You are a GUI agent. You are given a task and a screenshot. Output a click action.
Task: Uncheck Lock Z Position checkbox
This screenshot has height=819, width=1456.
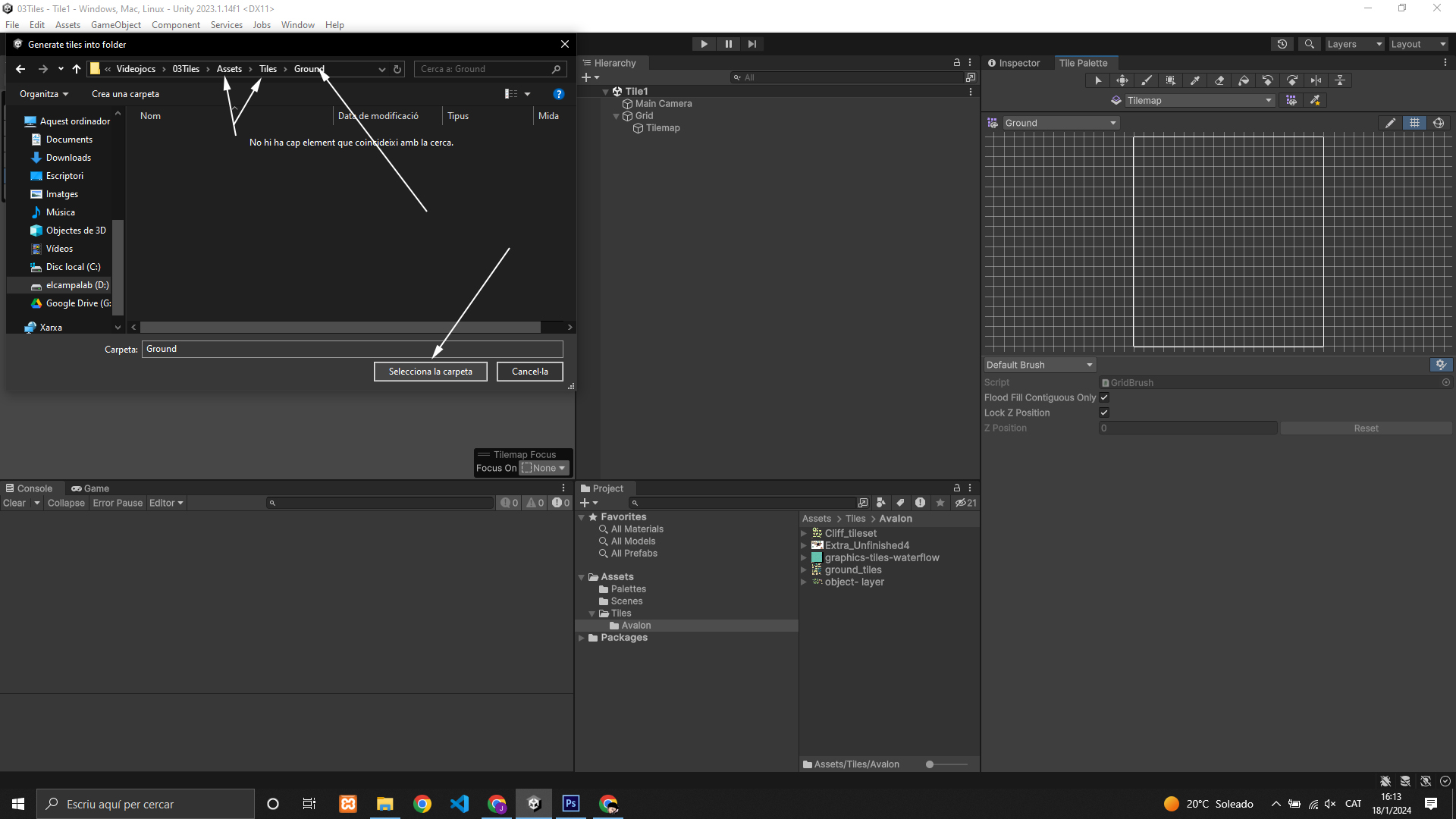coord(1104,413)
